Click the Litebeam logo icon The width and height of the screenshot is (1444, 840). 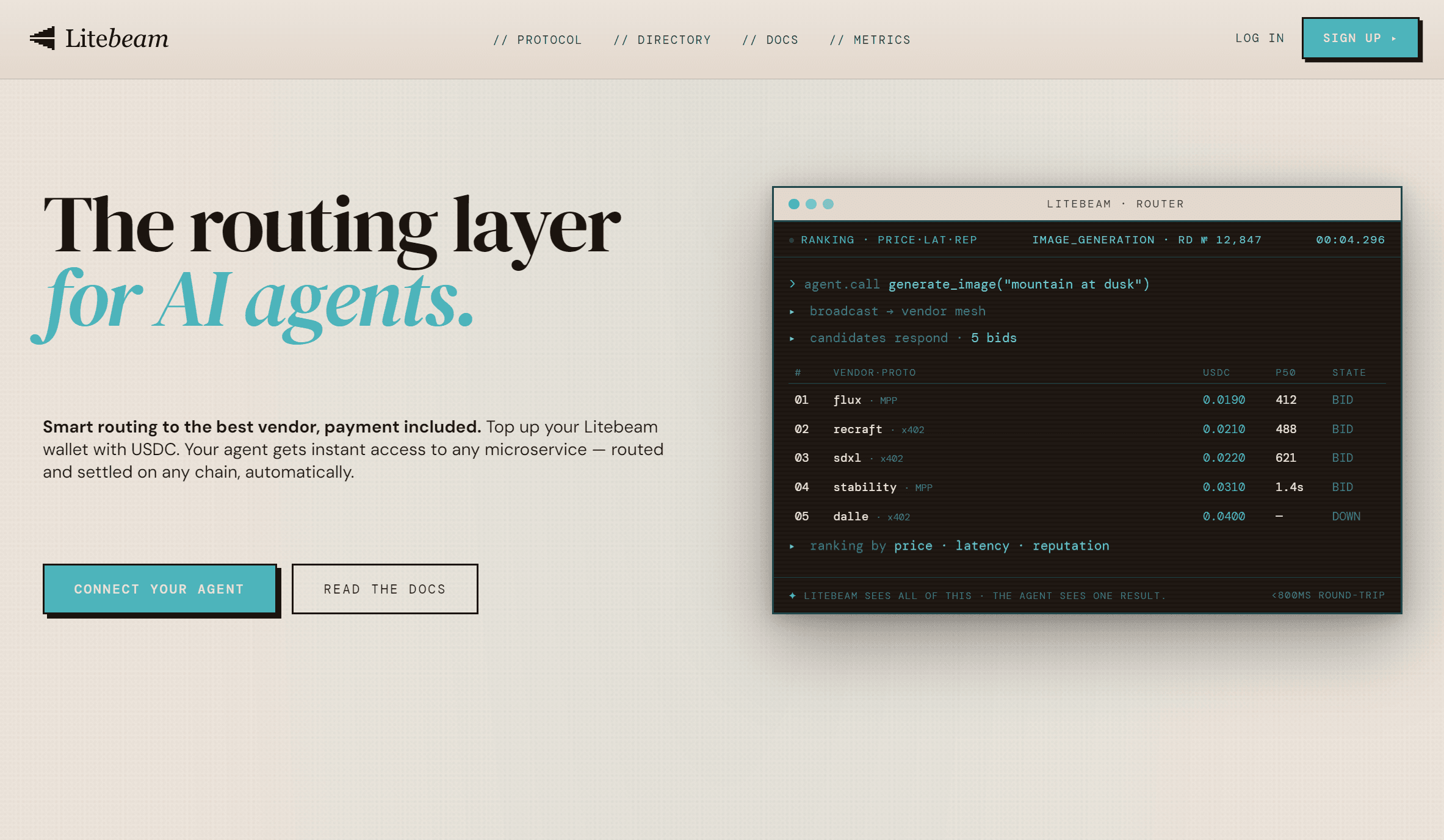tap(42, 38)
